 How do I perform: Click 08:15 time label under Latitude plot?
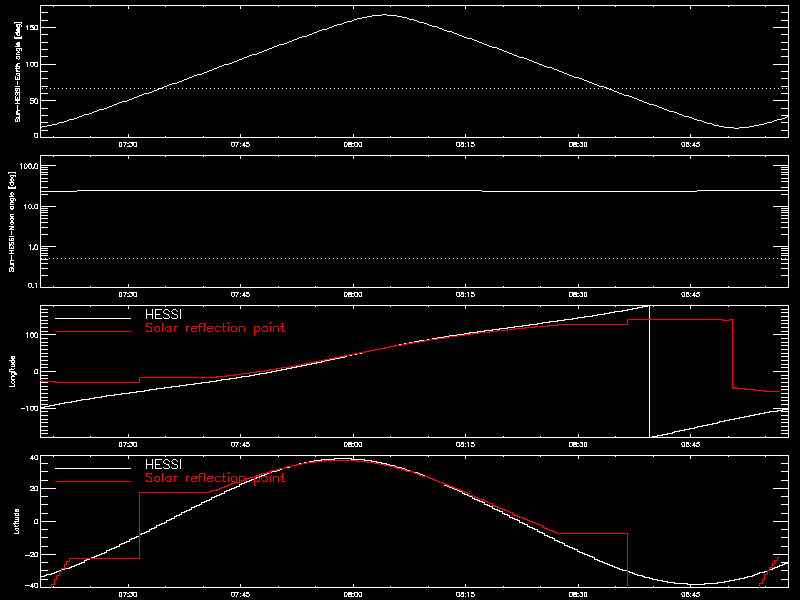[x=465, y=595]
